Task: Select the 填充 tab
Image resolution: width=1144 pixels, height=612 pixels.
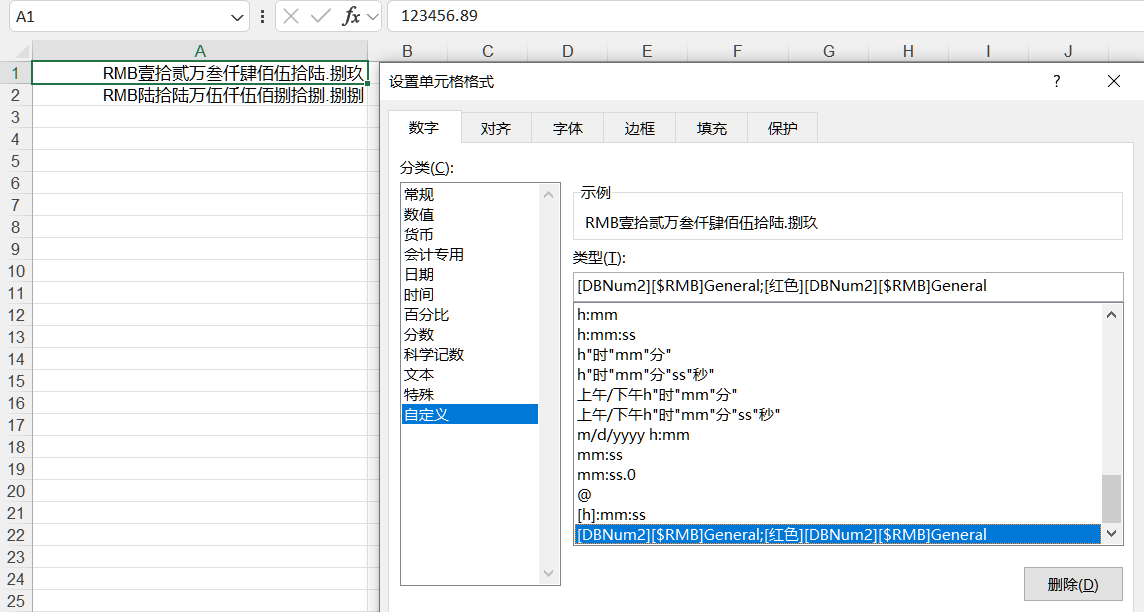Action: click(712, 128)
